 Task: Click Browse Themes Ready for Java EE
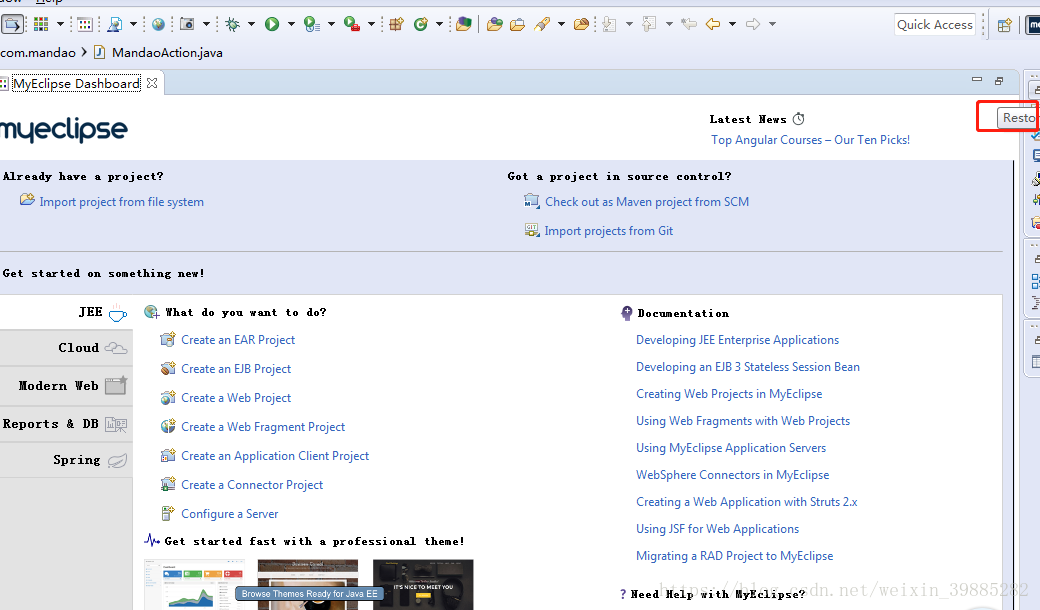309,593
